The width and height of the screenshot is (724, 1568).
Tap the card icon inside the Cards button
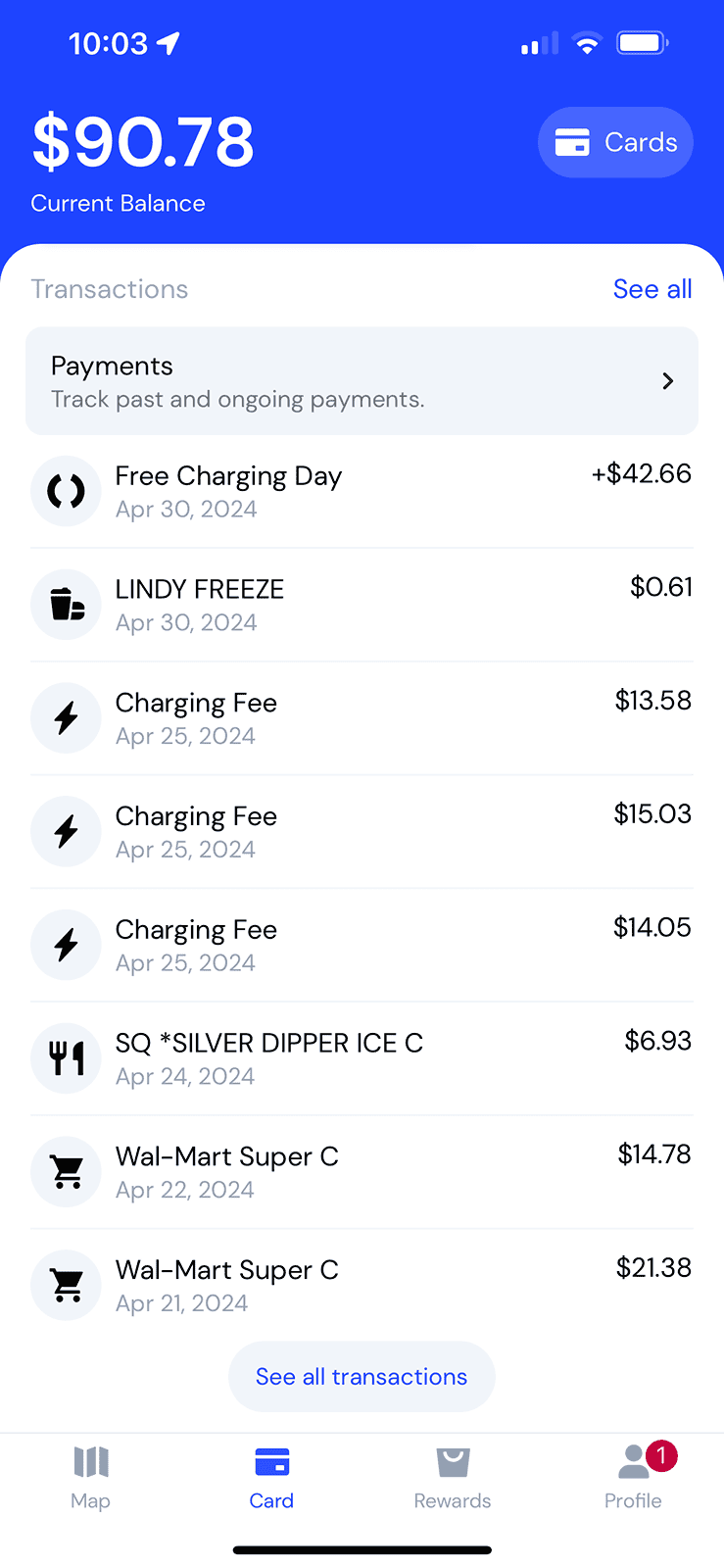[572, 143]
